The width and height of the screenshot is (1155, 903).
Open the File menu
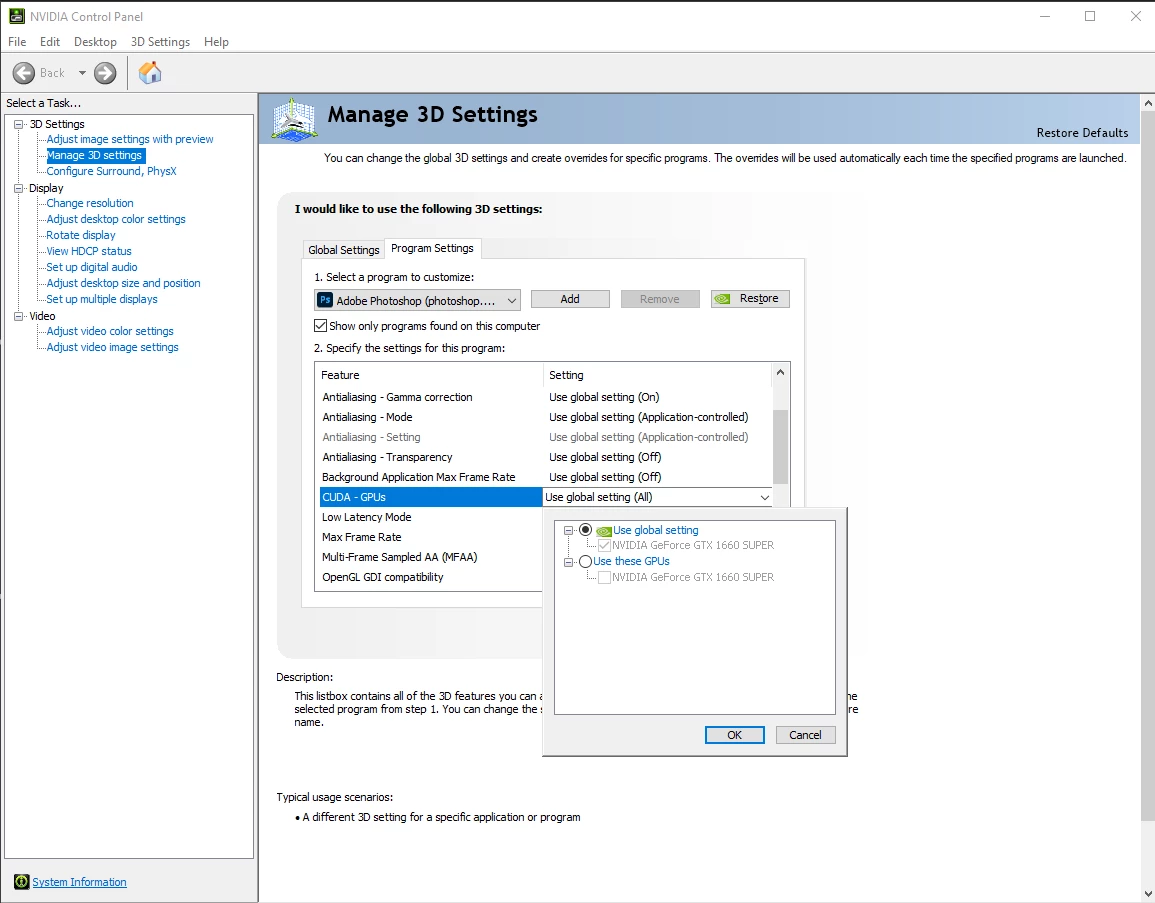(x=17, y=42)
